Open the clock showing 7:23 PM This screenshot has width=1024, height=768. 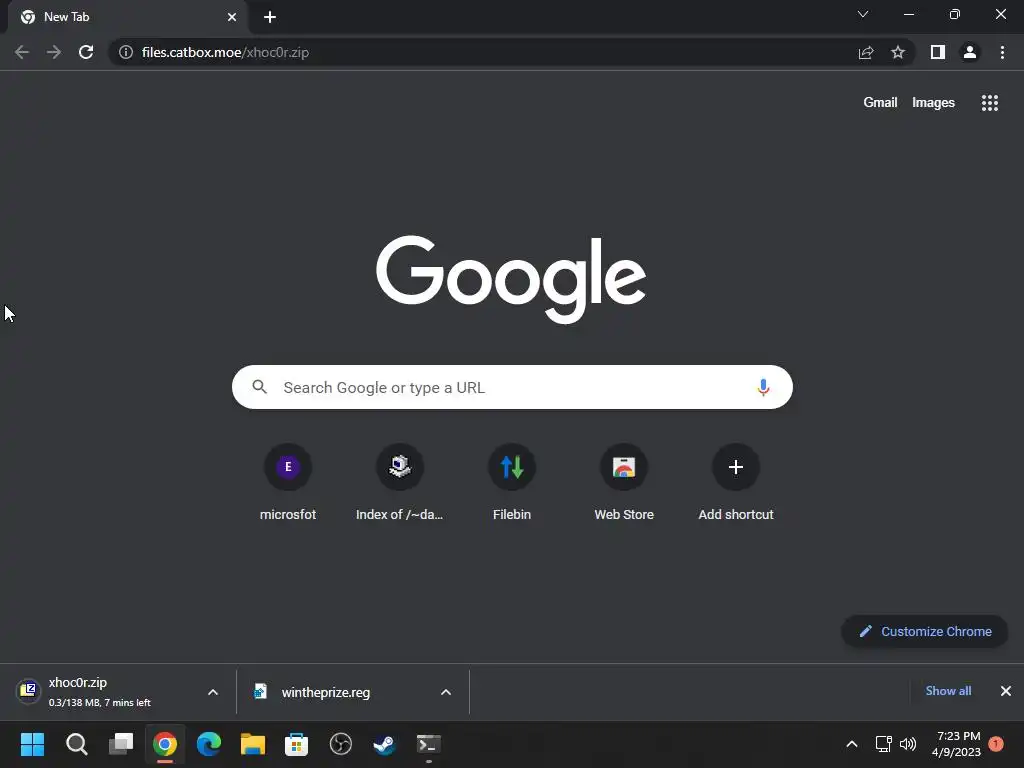tap(957, 744)
